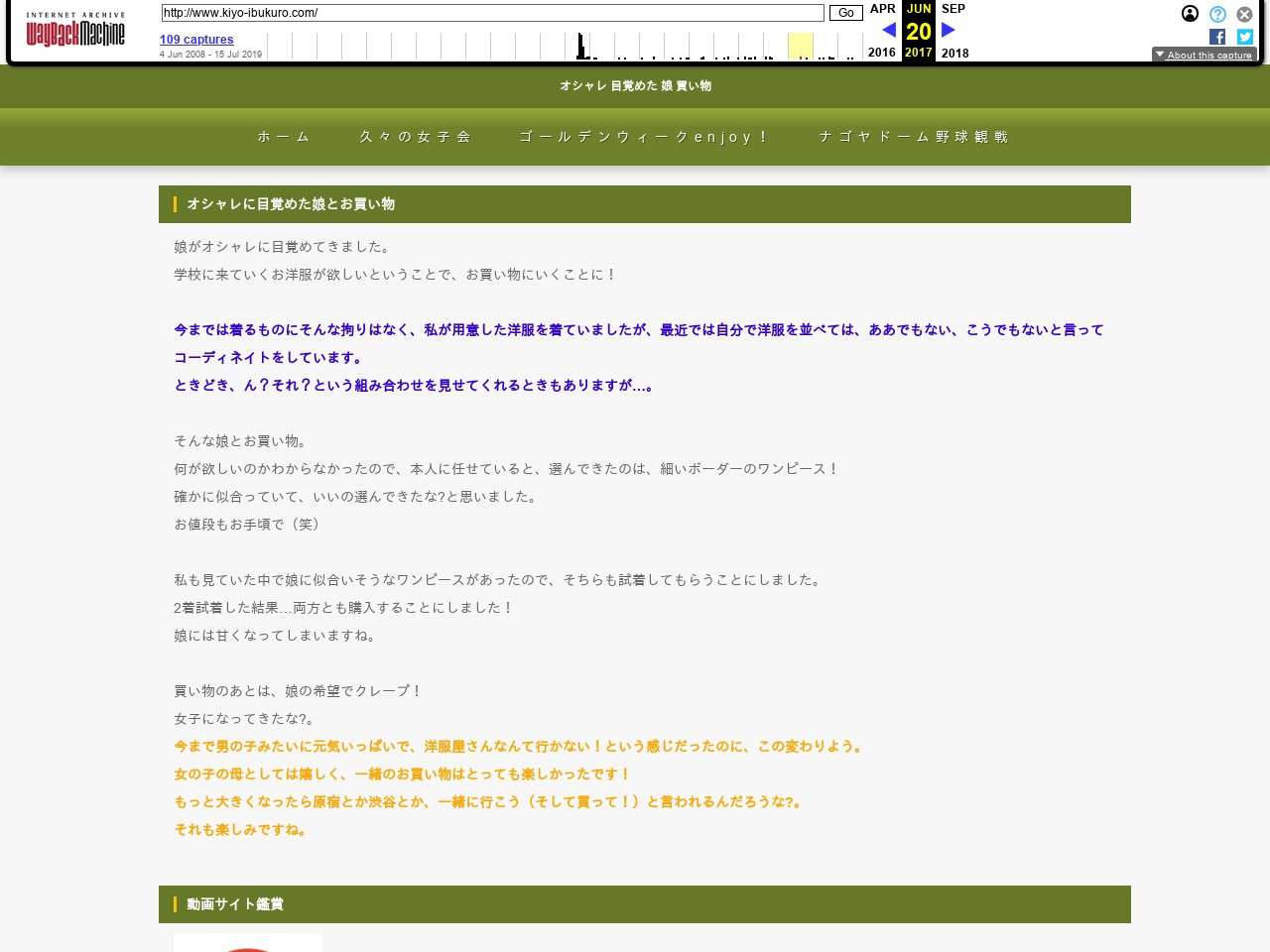
Task: Open ホーム menu item
Action: click(284, 137)
